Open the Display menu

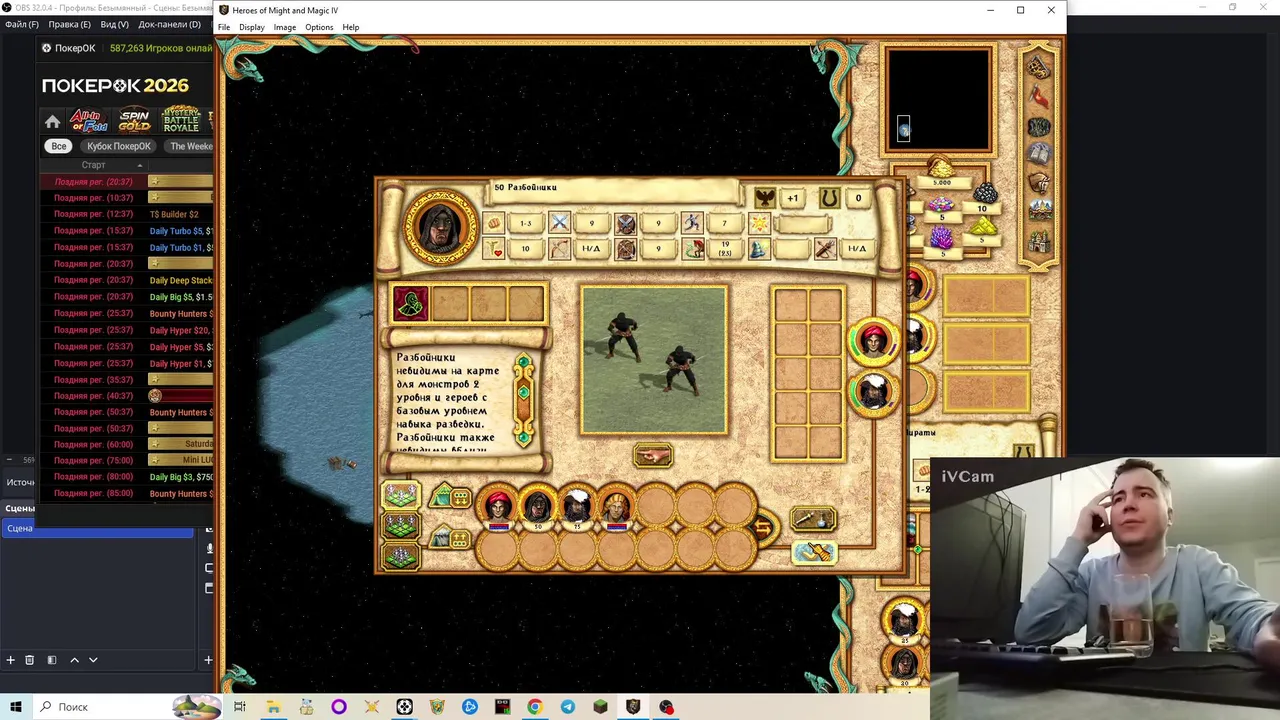(252, 27)
